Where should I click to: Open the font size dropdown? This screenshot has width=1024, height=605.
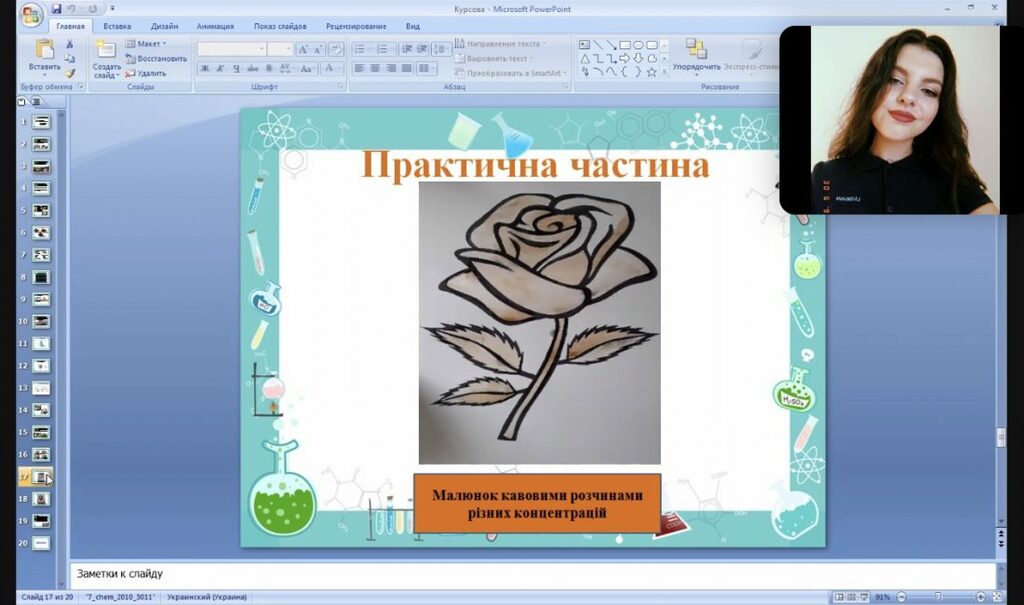click(288, 49)
